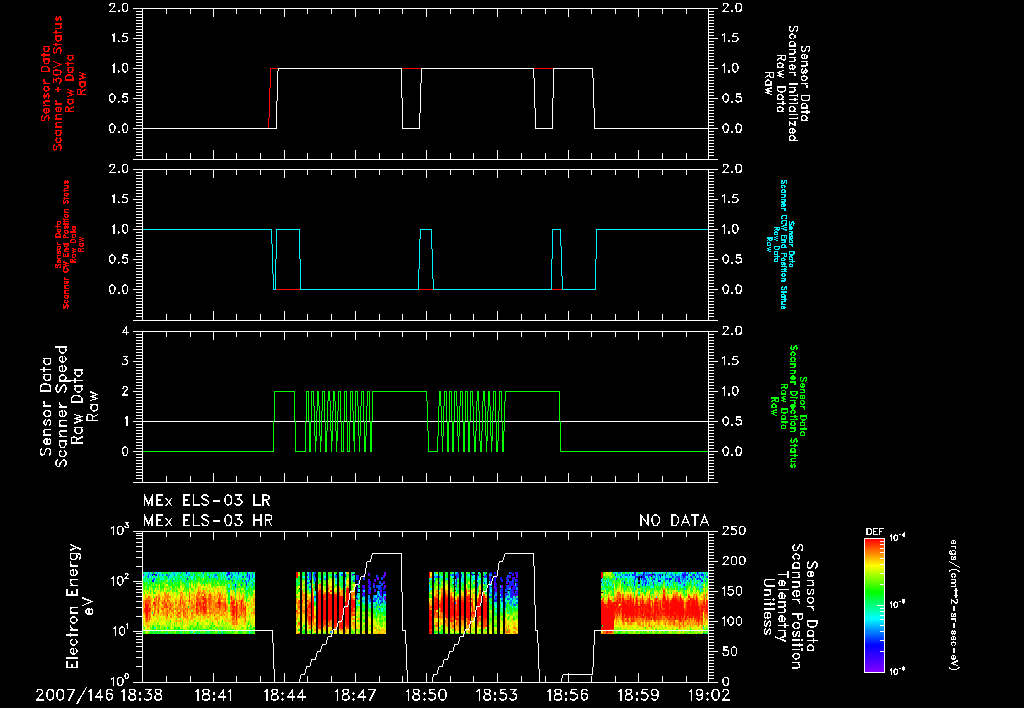Click the 18:44 time tick label

tap(284, 695)
